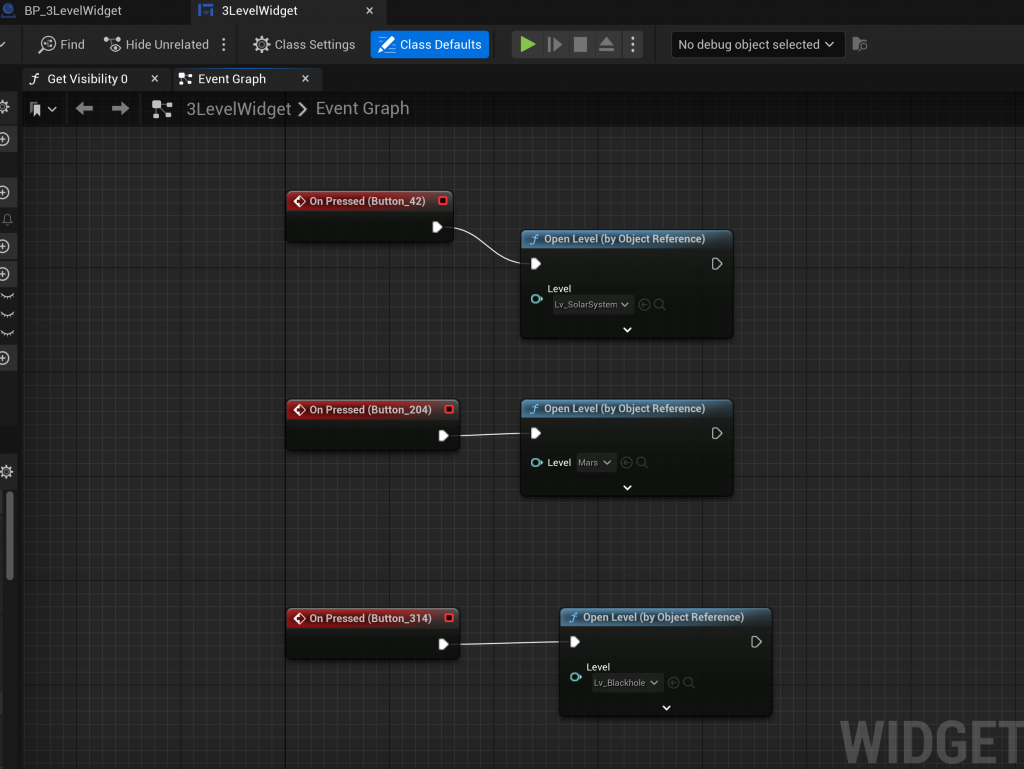This screenshot has height=769, width=1024.
Task: Open Class Defaults
Action: click(x=430, y=44)
